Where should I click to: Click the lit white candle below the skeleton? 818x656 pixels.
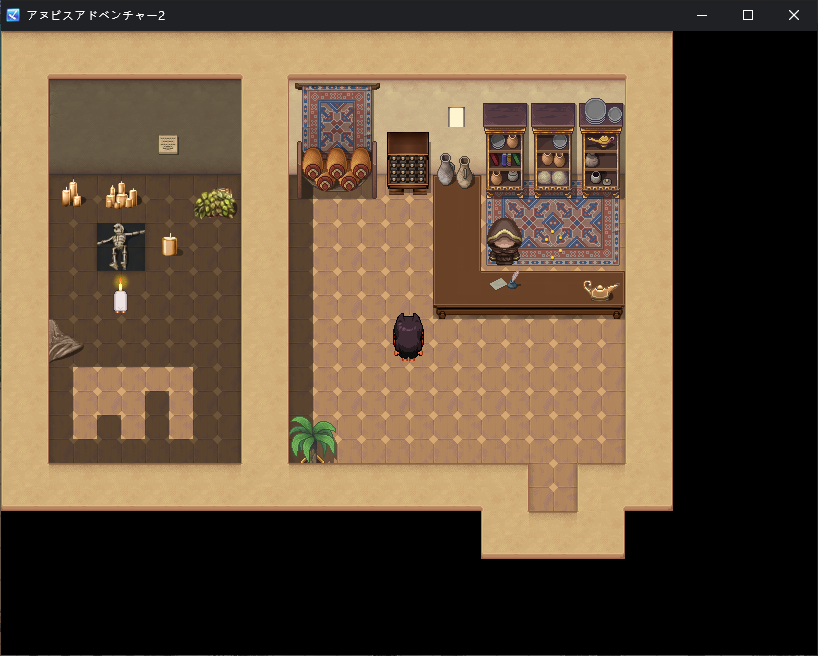(x=121, y=296)
